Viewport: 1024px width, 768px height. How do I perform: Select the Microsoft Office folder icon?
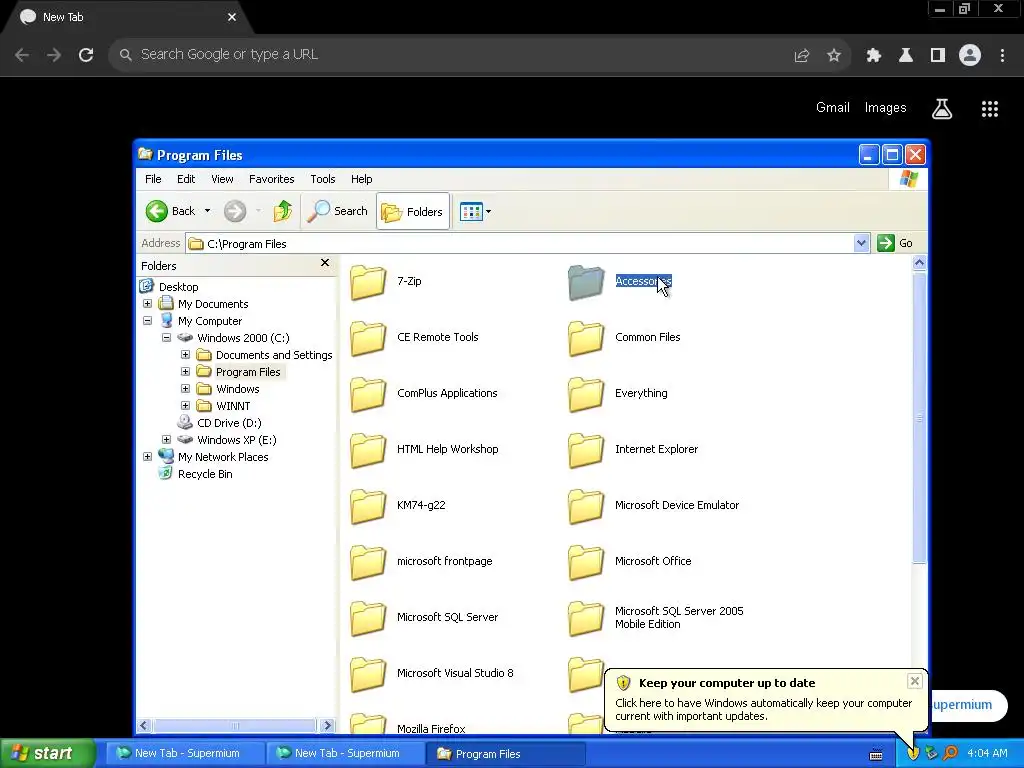pos(586,563)
